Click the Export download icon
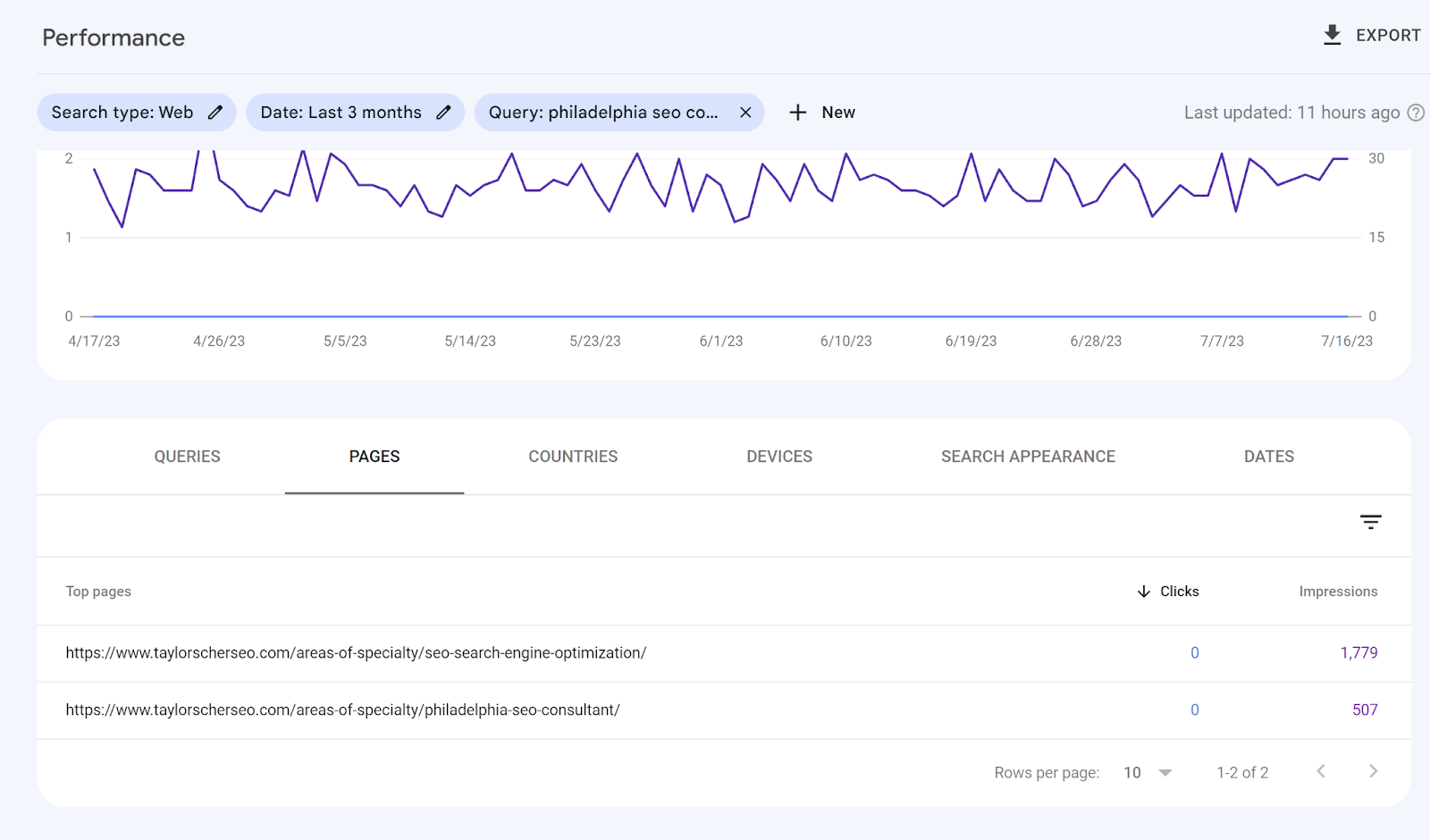Image resolution: width=1430 pixels, height=840 pixels. [1332, 36]
